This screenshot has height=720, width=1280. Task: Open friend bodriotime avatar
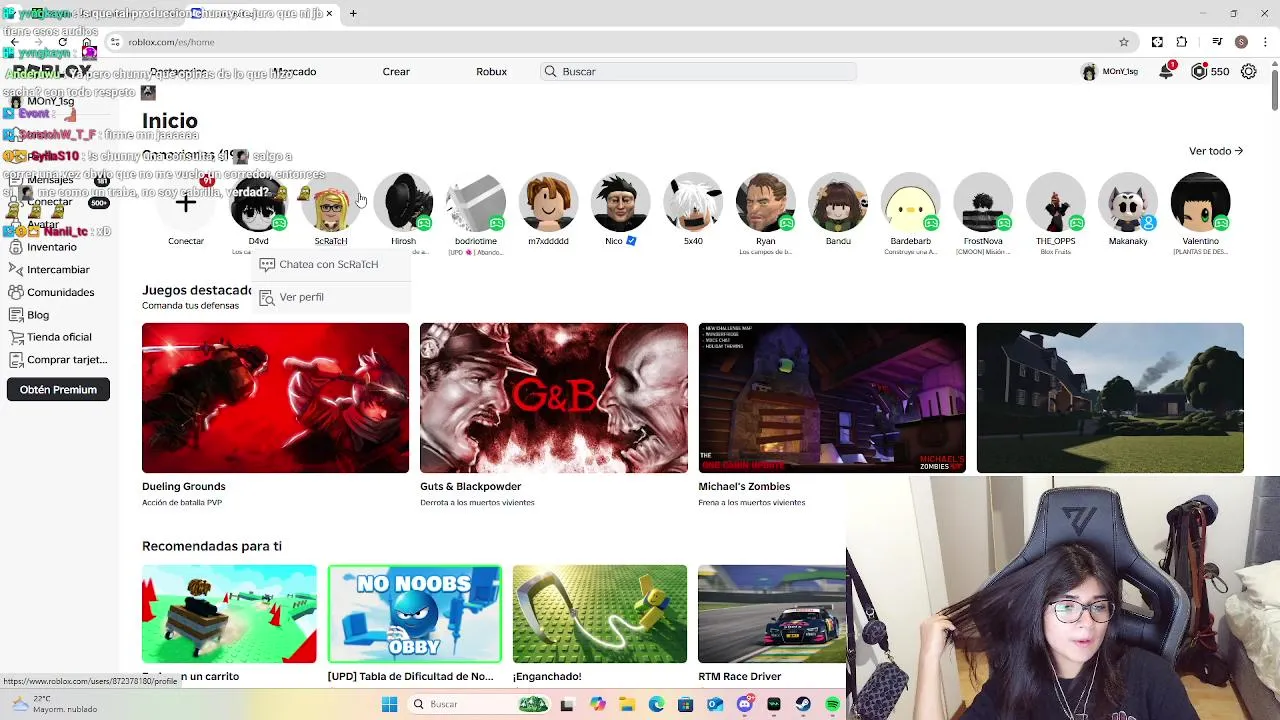(476, 203)
